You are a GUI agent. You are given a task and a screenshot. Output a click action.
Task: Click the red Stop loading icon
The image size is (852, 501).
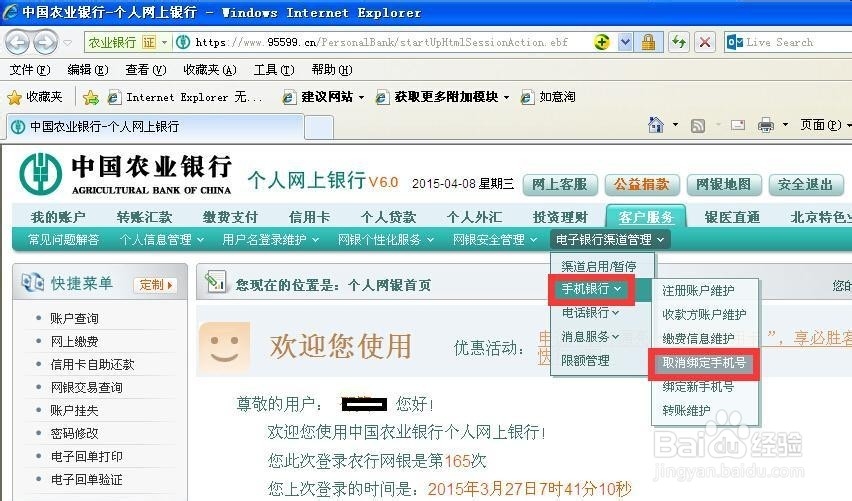(705, 42)
